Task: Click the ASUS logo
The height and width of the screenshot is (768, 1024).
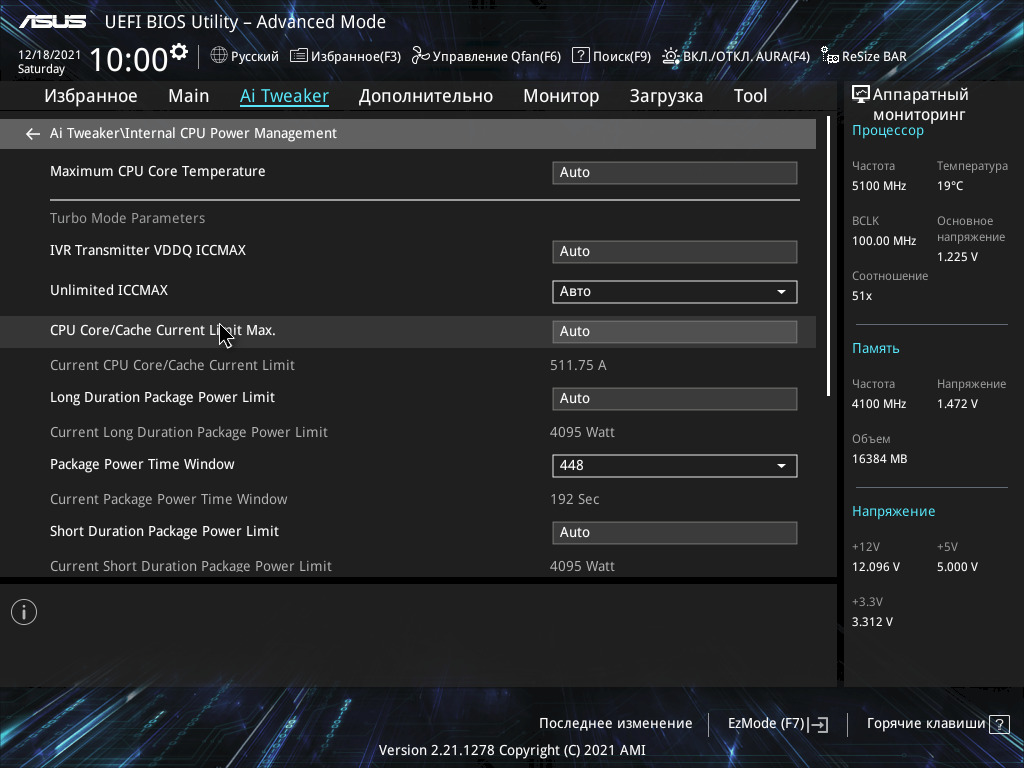Action: [x=52, y=22]
